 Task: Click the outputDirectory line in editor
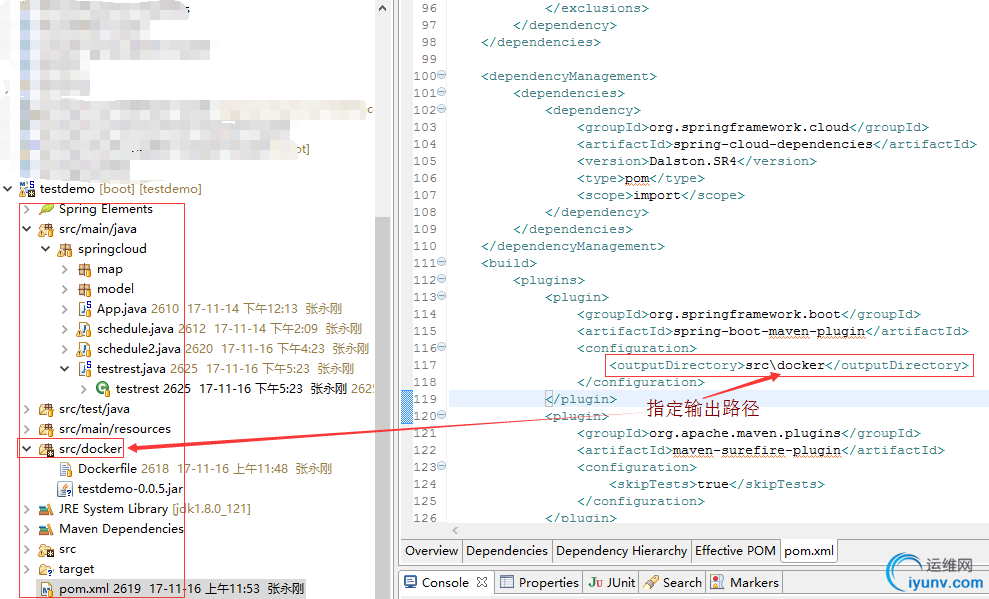click(788, 366)
